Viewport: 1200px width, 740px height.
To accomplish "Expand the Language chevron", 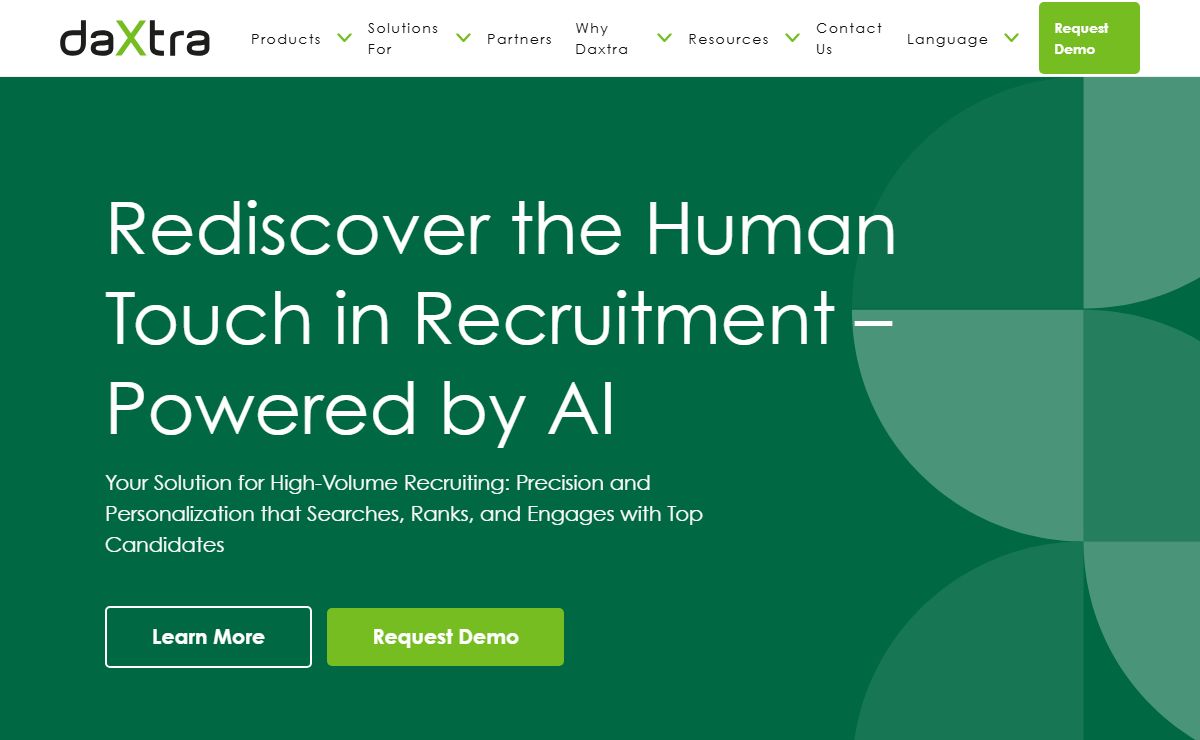I will (1011, 38).
